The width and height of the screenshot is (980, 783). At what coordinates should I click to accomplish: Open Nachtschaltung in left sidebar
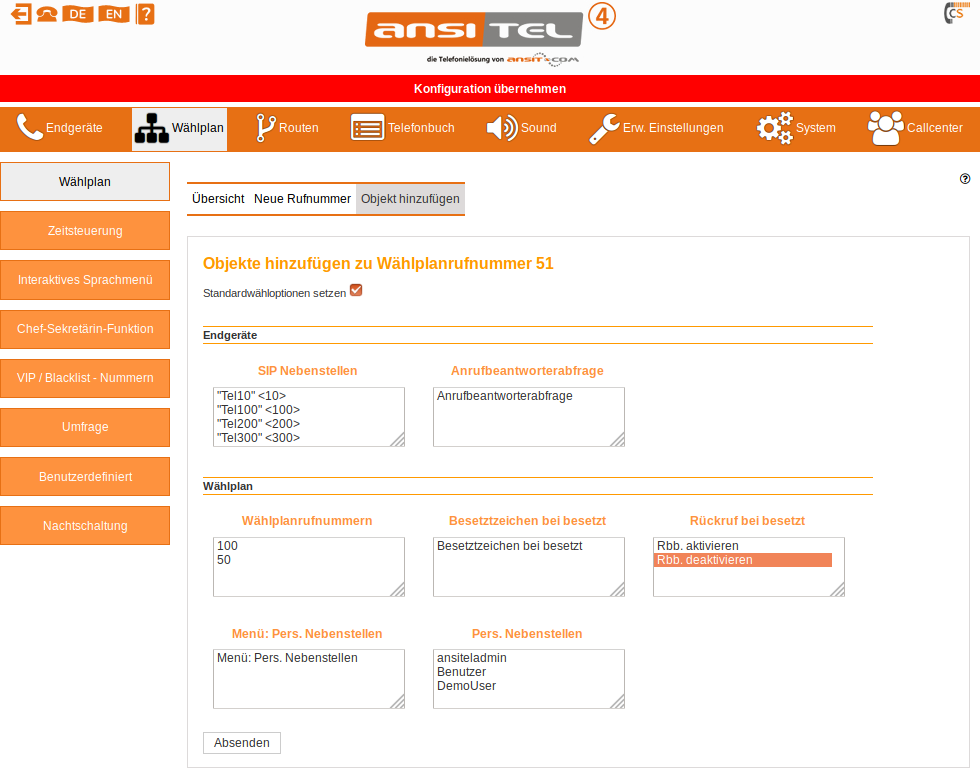pyautogui.click(x=85, y=526)
